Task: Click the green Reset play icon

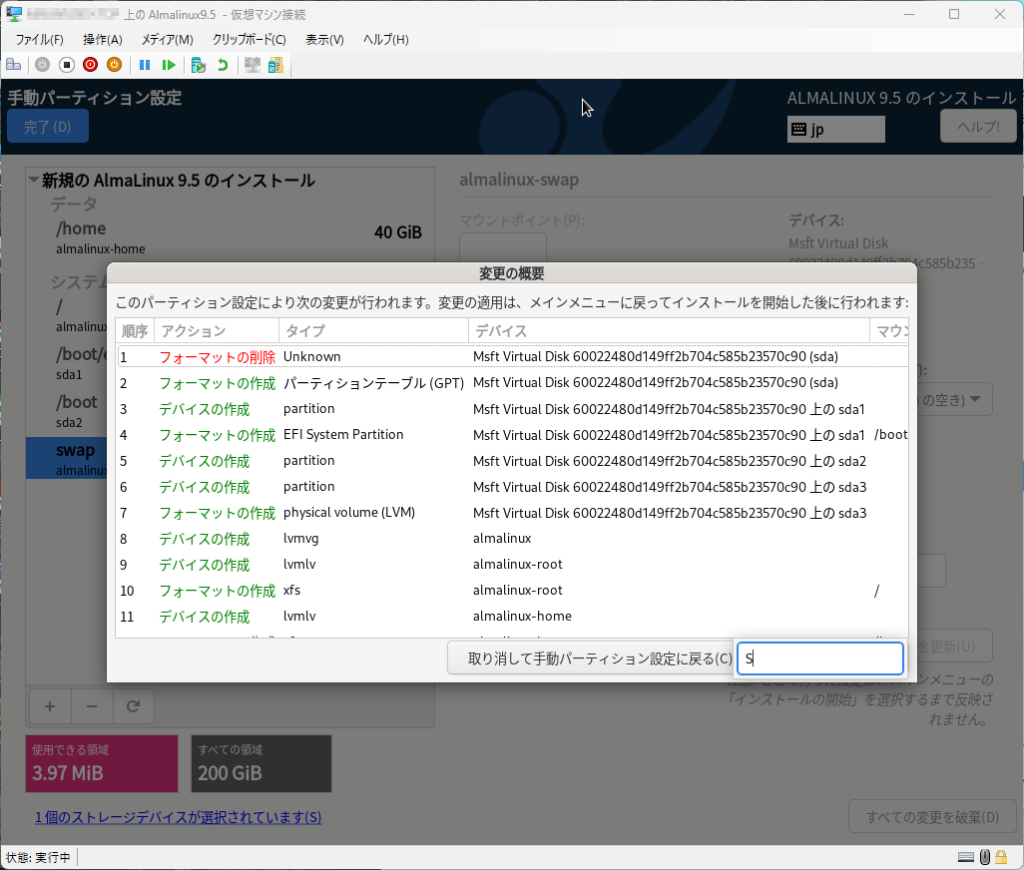Action: coord(169,65)
